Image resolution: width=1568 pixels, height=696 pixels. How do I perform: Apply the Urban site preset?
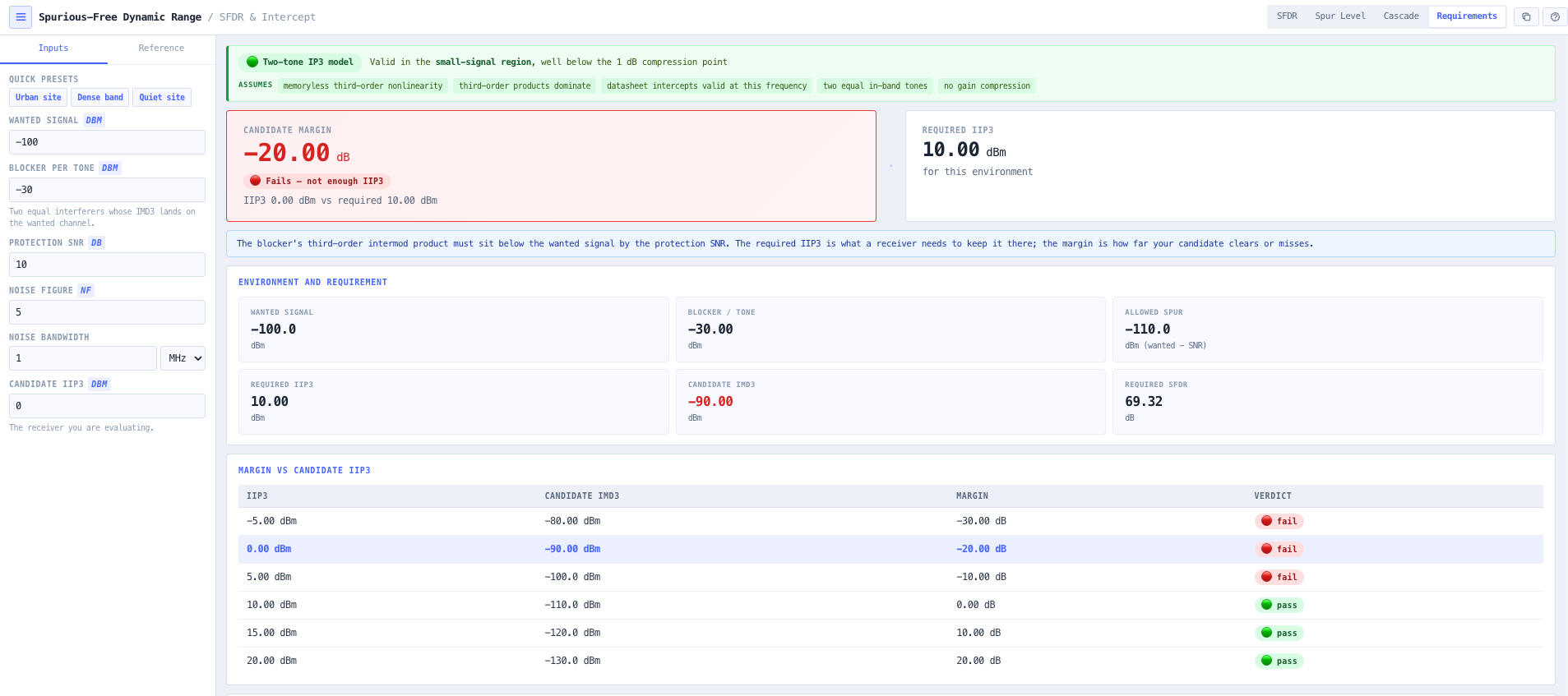39,98
